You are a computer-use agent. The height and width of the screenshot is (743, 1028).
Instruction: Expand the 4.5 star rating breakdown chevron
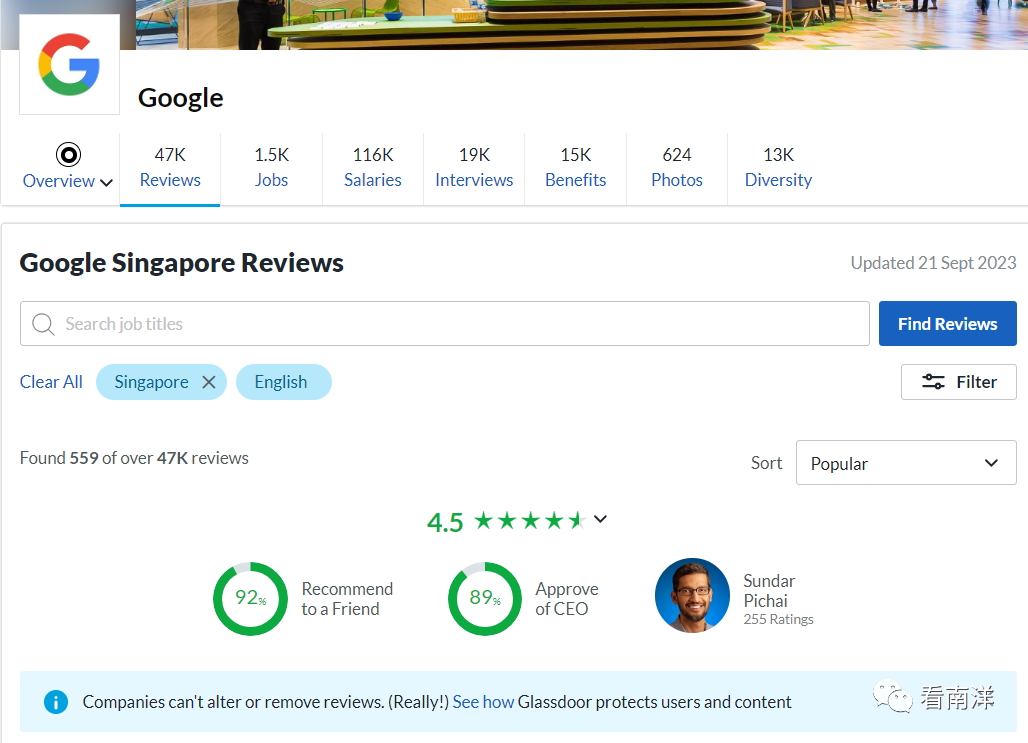600,519
